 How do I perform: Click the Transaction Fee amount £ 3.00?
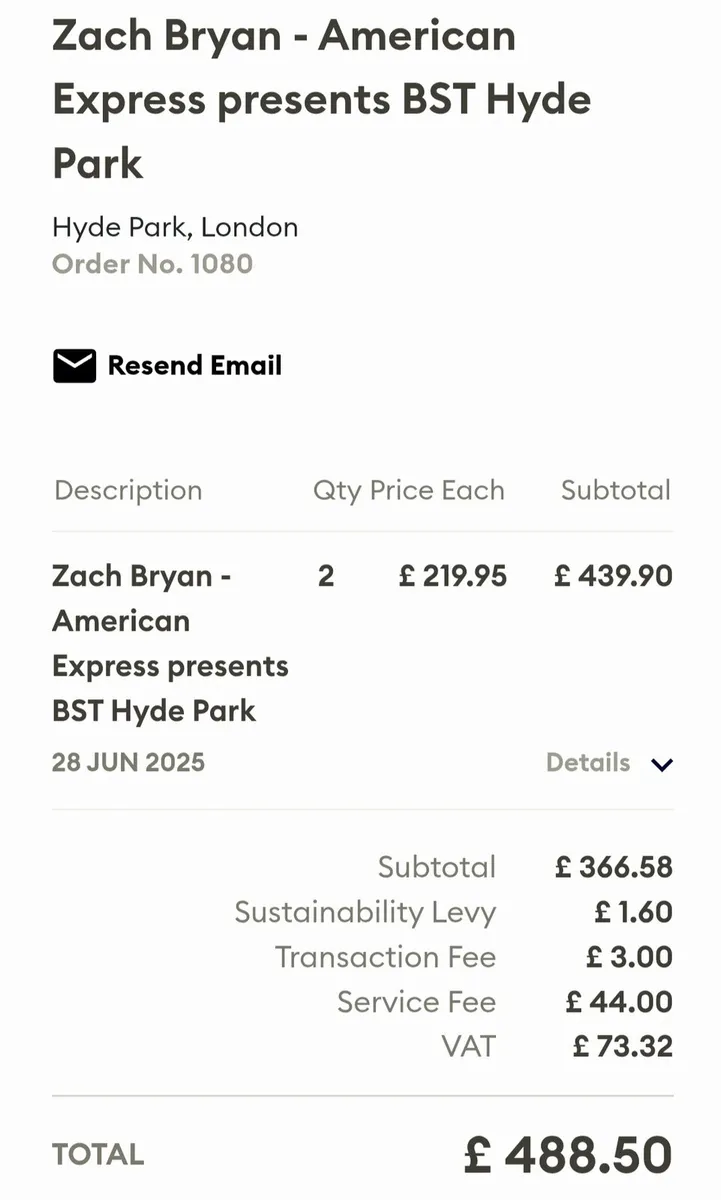(629, 957)
